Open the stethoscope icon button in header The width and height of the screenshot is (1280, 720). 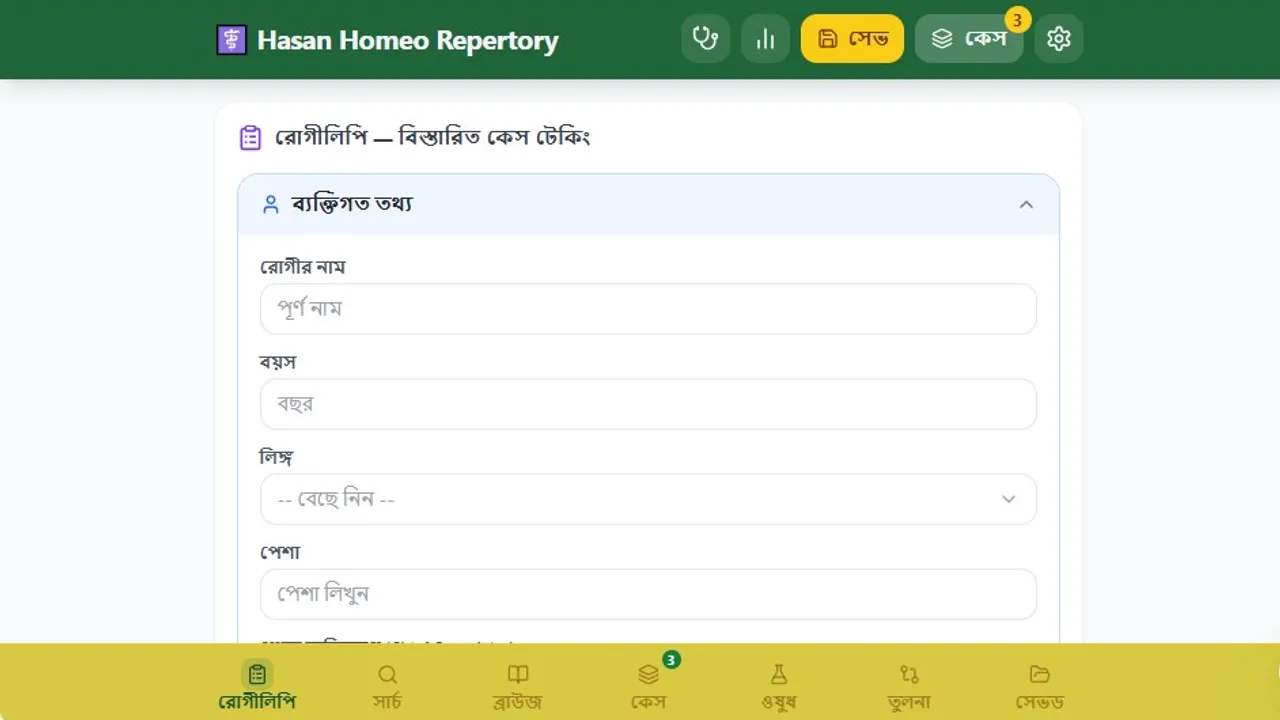[x=706, y=39]
